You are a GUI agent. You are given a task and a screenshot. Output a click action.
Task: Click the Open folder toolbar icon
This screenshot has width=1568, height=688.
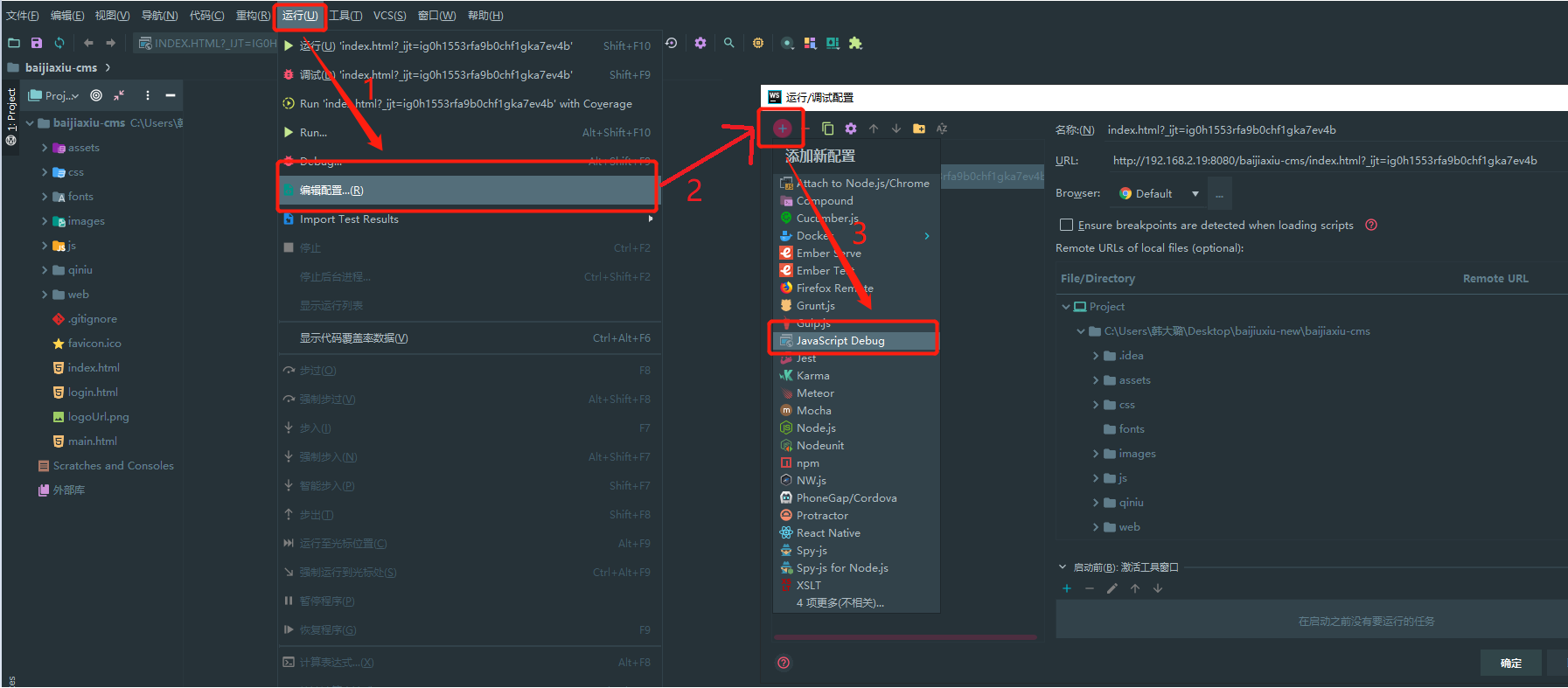[x=14, y=43]
